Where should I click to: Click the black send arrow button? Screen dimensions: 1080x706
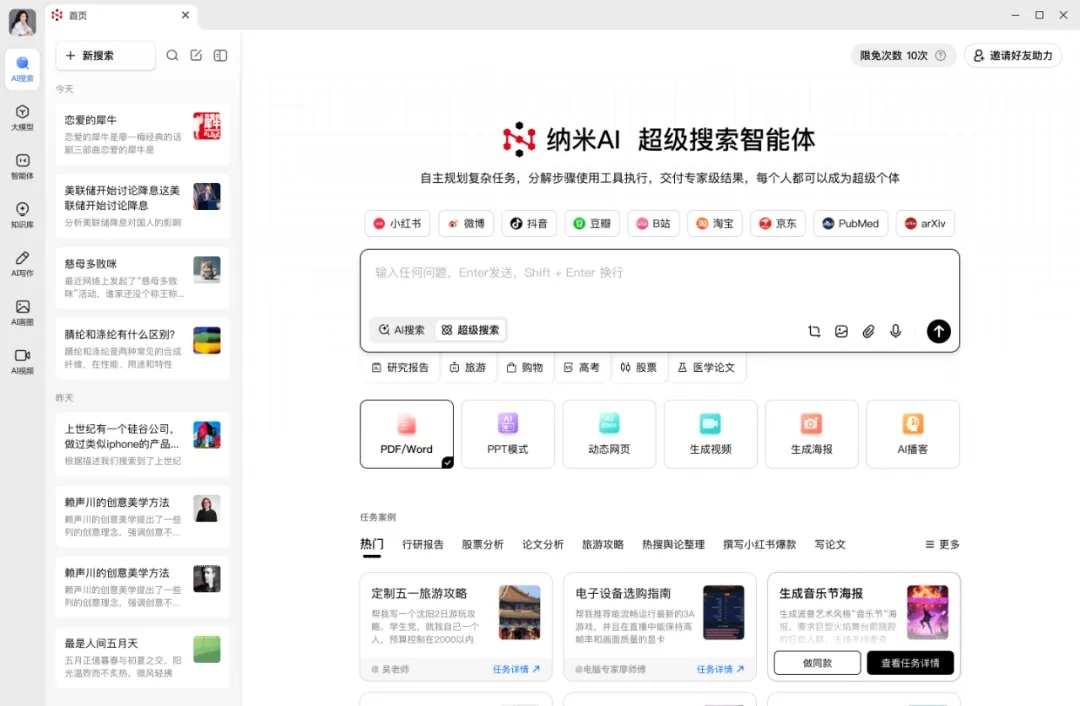coord(938,331)
